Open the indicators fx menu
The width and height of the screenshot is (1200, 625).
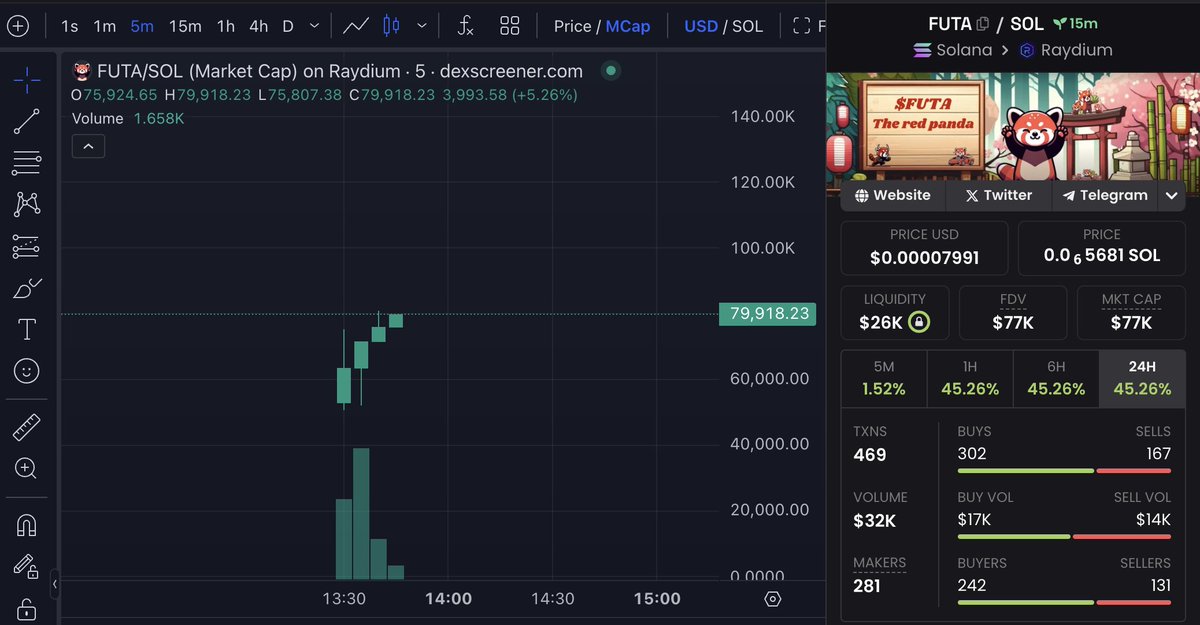point(466,26)
